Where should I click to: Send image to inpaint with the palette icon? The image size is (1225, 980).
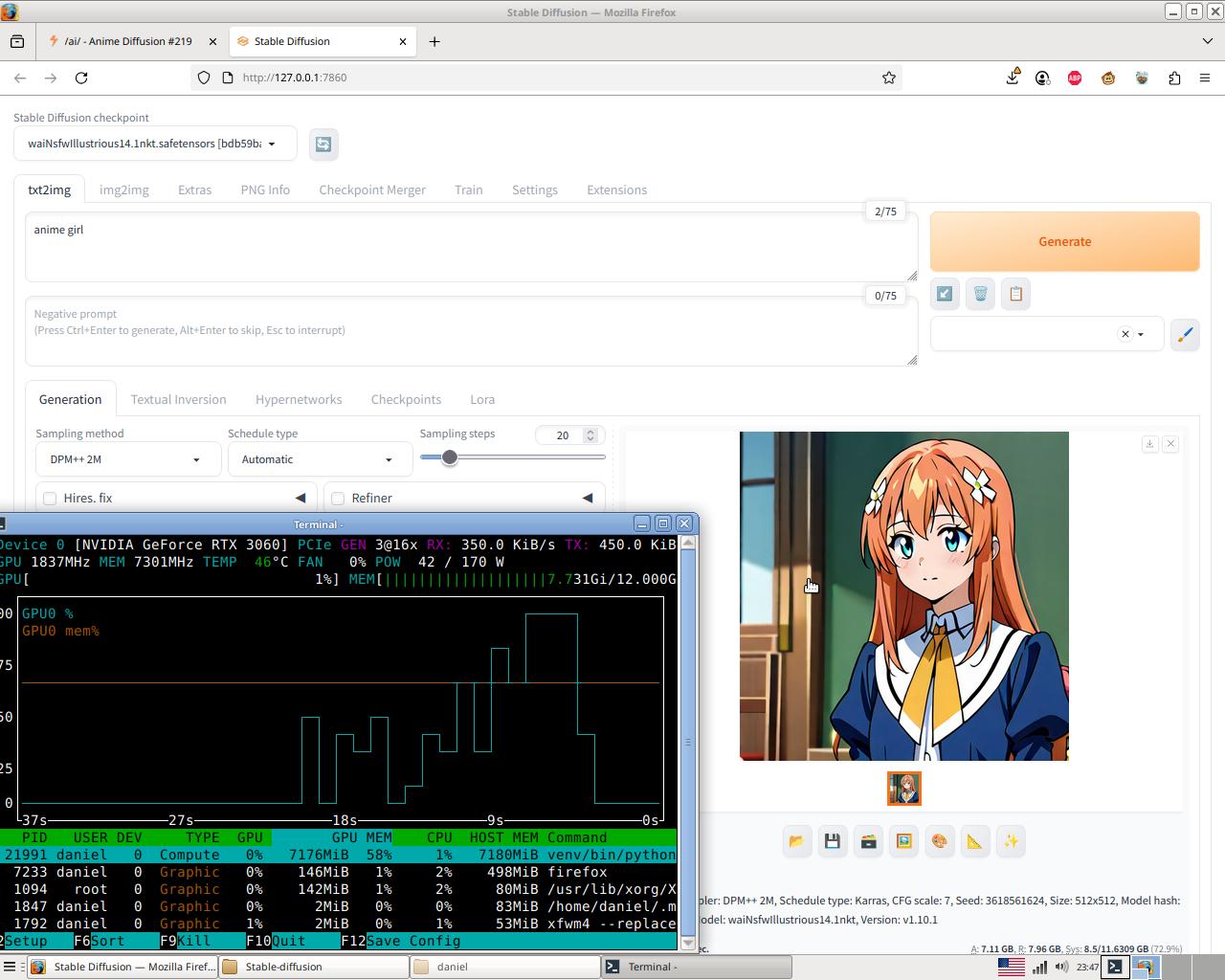[x=939, y=841]
